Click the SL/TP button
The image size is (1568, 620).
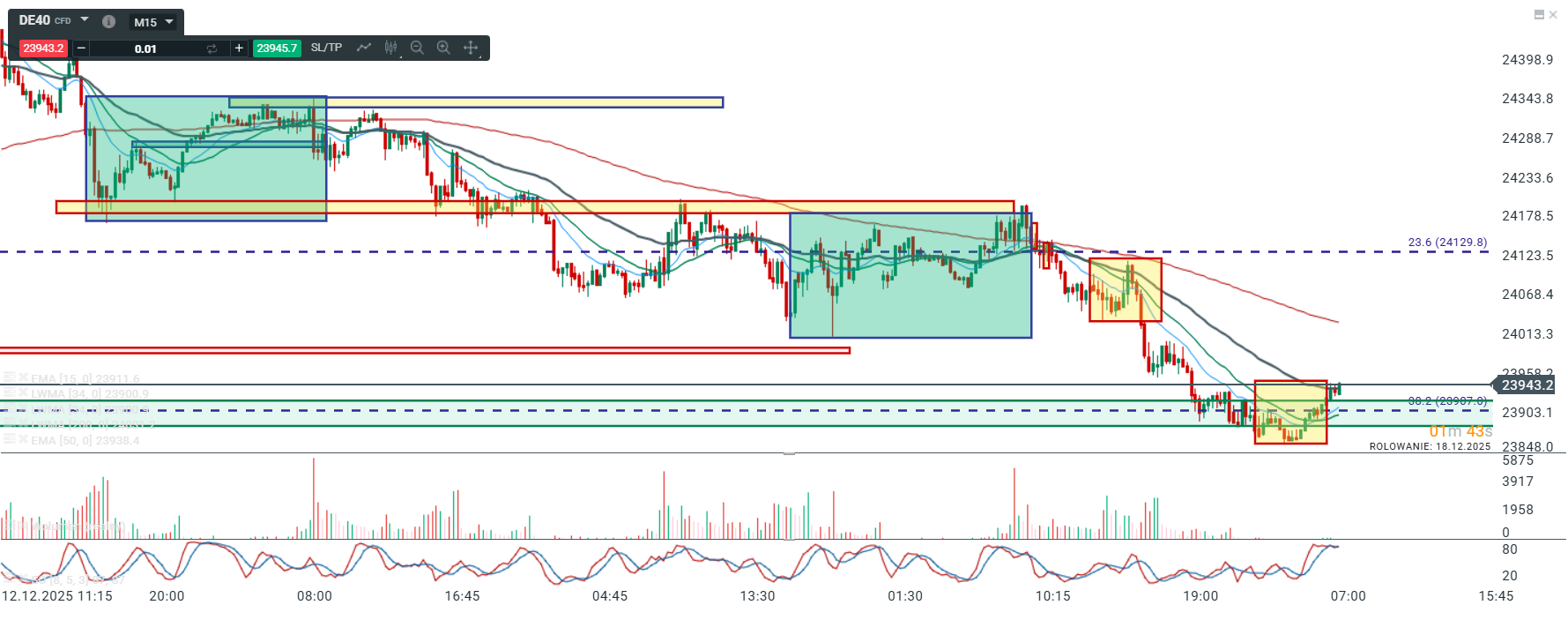(326, 48)
